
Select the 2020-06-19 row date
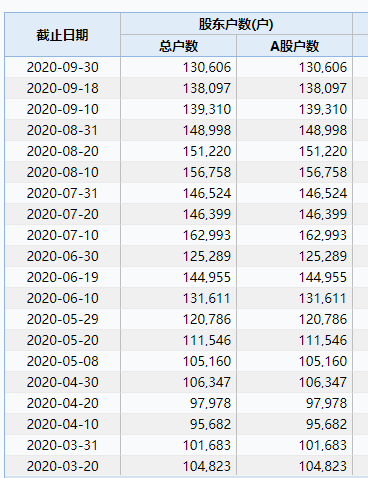tap(63, 277)
